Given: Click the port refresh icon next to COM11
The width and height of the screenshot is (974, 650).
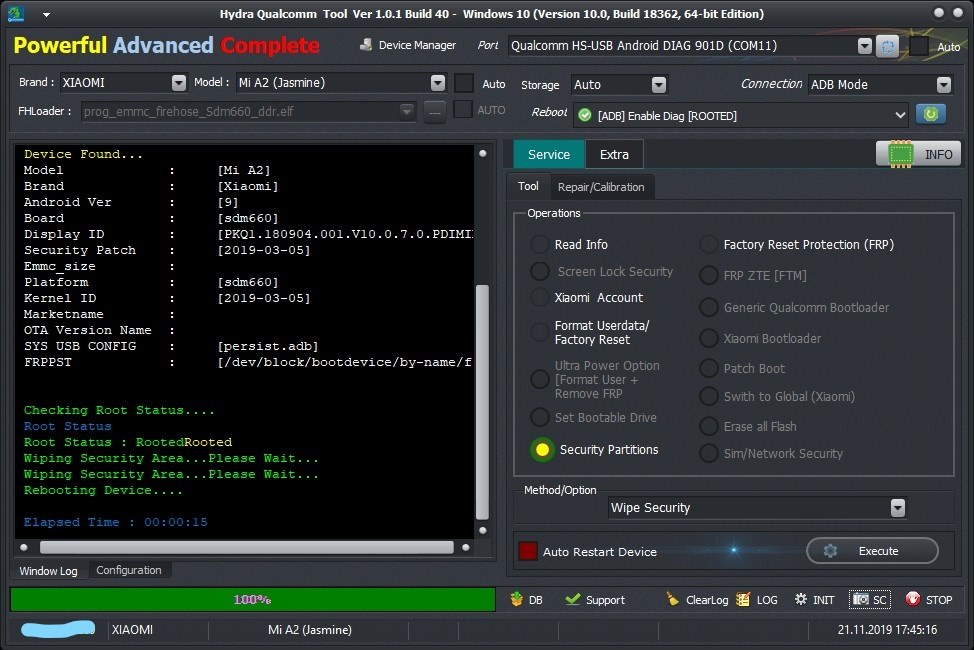Looking at the screenshot, I should coord(888,46).
